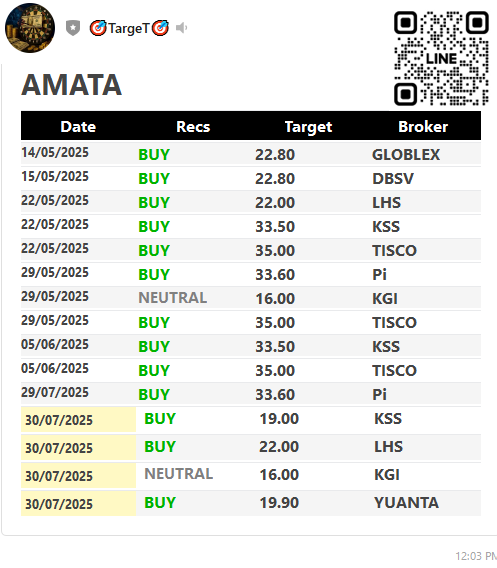497x568 pixels.
Task: Select the Broker column header
Action: click(423, 127)
